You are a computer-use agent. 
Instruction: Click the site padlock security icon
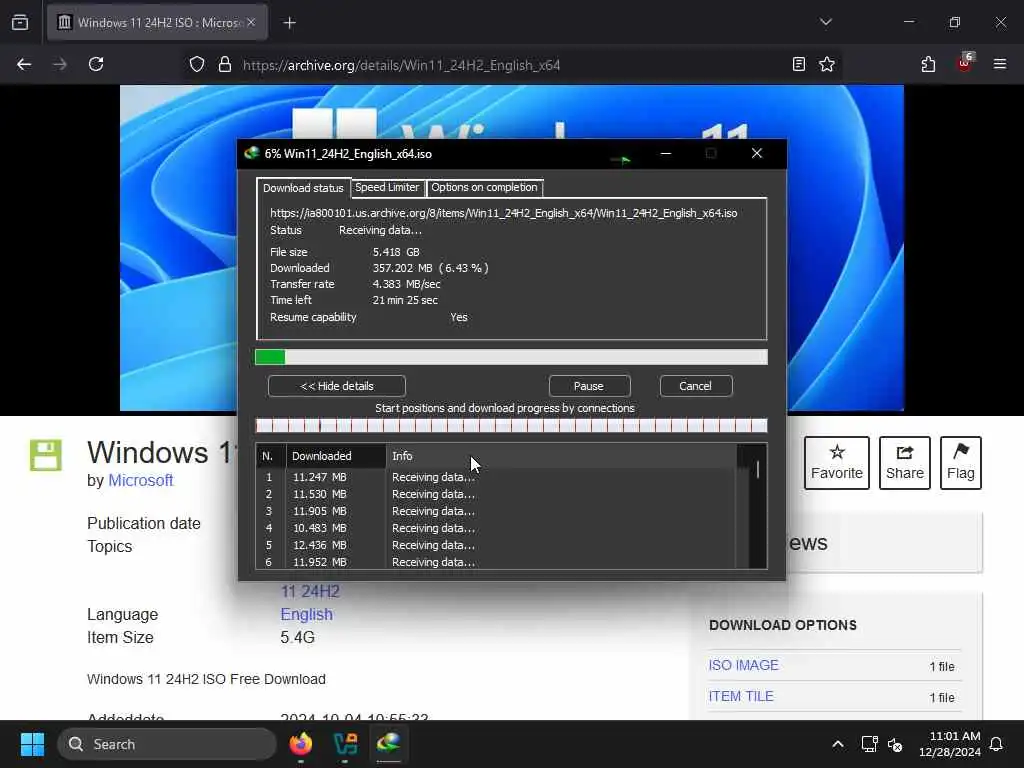point(225,64)
